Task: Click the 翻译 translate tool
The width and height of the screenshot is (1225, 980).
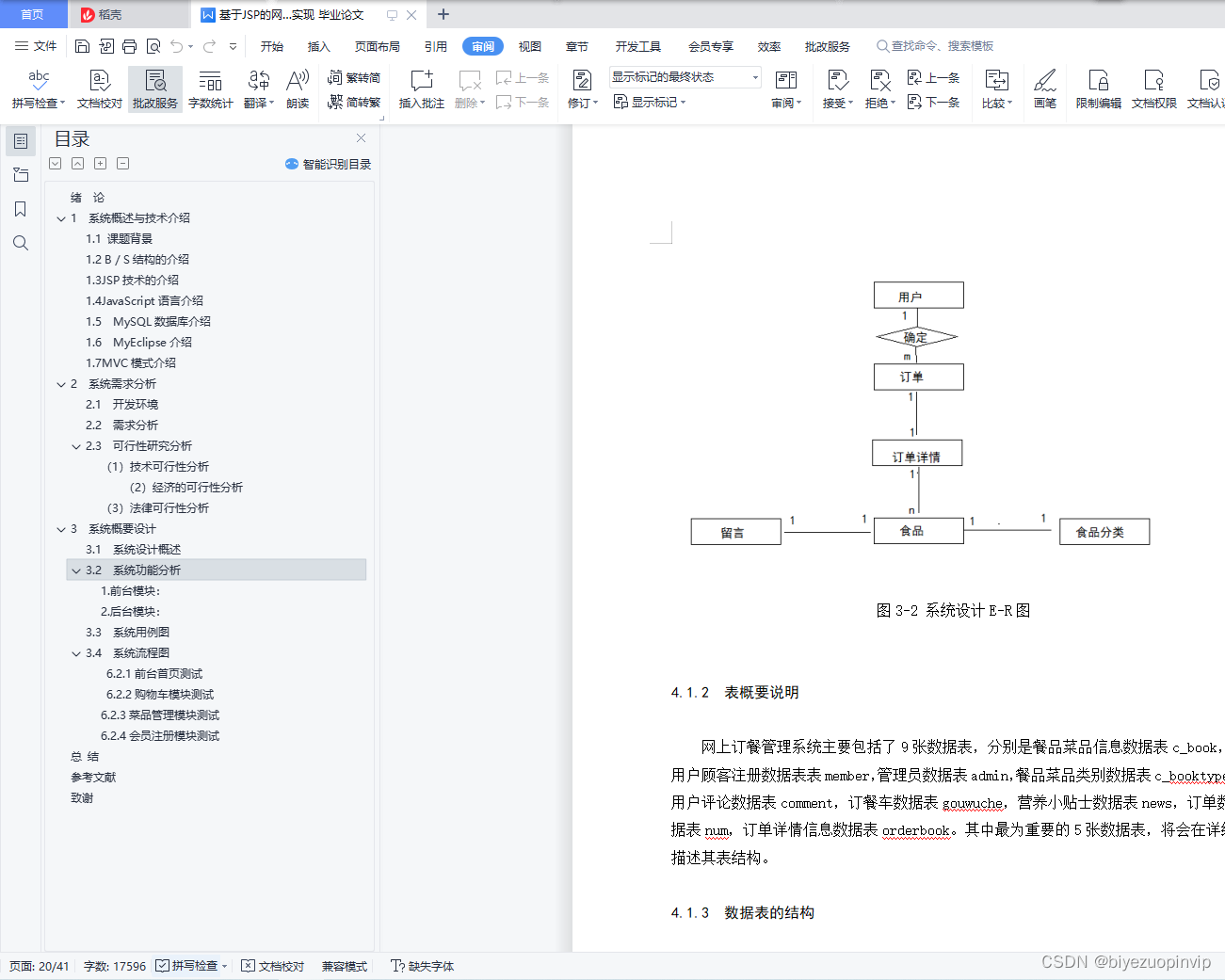Action: coord(258,89)
